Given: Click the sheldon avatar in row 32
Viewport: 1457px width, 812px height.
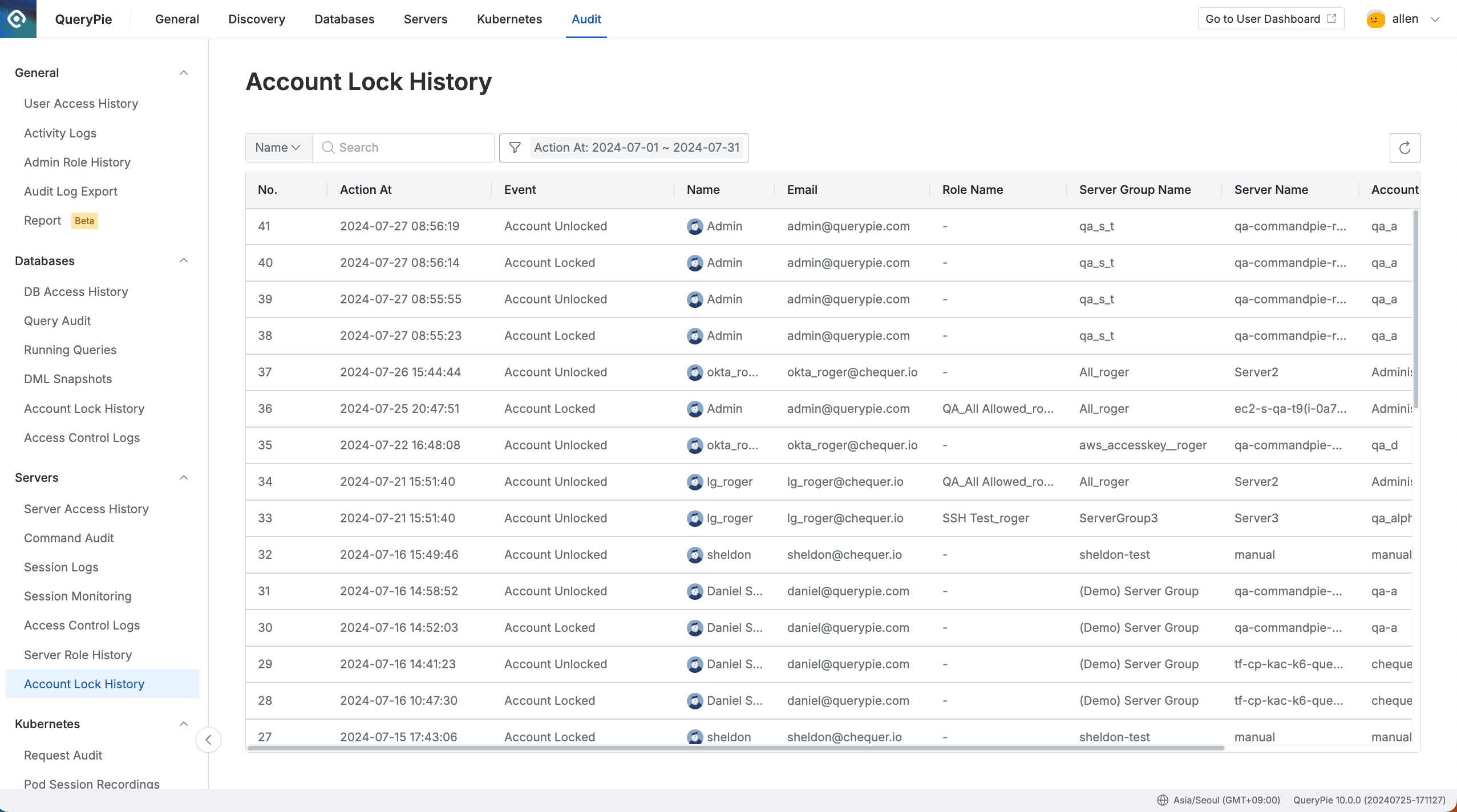Looking at the screenshot, I should click(x=694, y=554).
